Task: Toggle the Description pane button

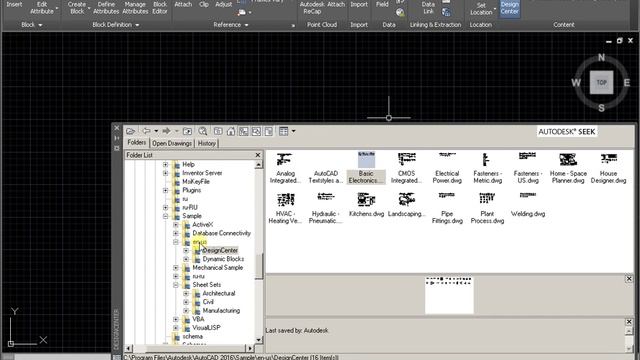Action: (269, 131)
